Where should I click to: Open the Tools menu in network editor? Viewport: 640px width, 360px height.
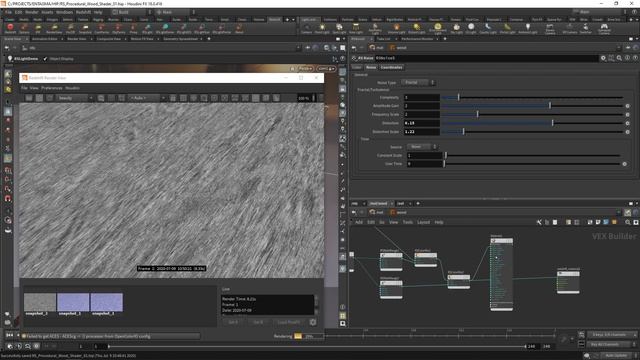(408, 222)
